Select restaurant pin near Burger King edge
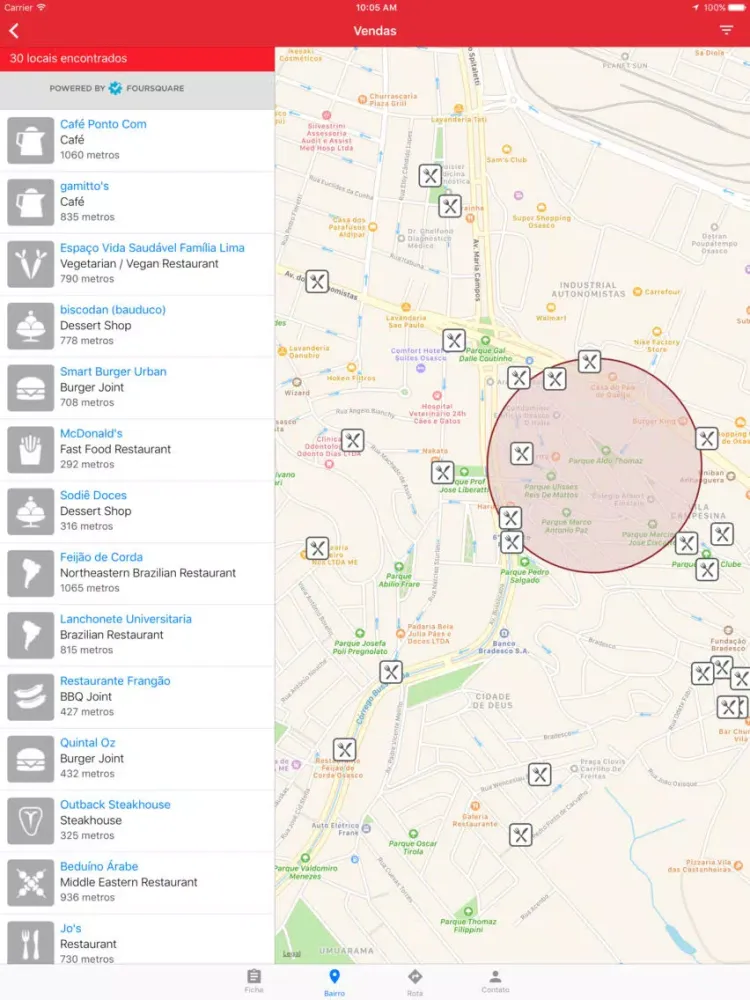 707,438
